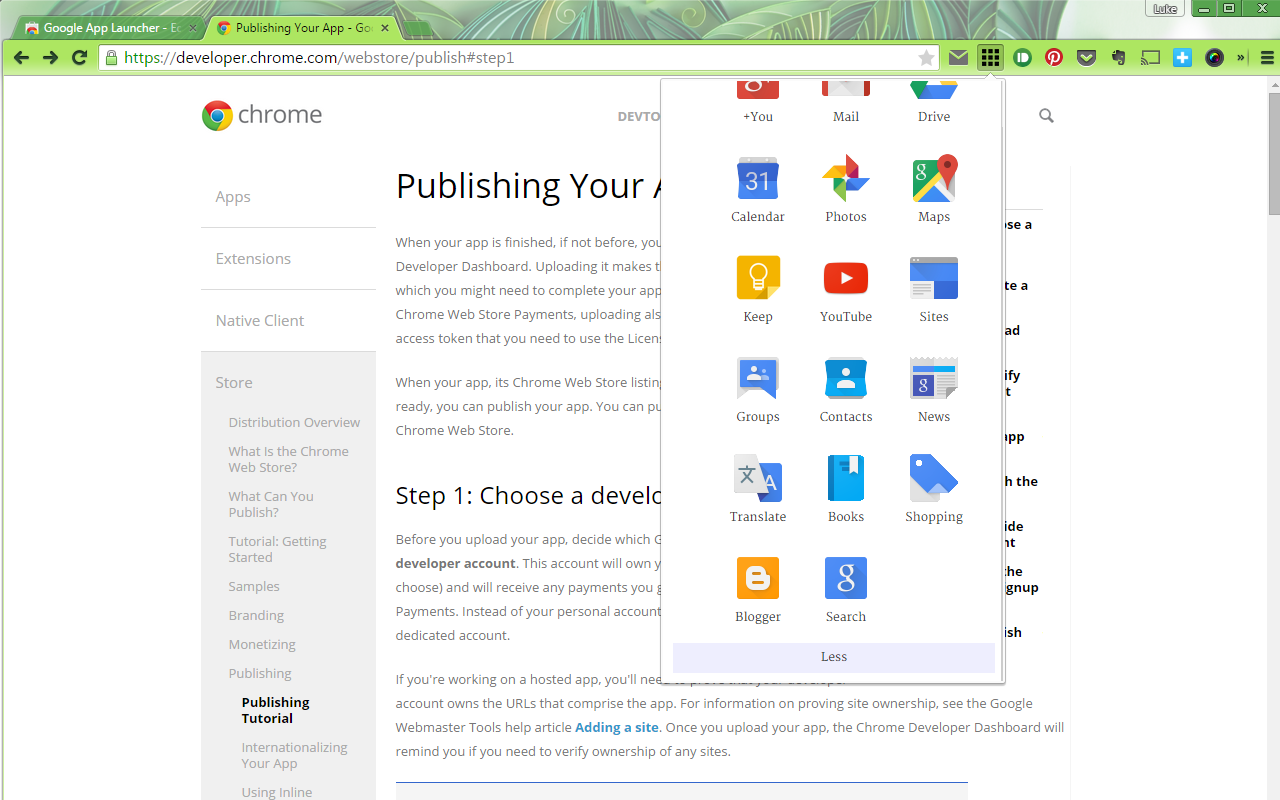The height and width of the screenshot is (800, 1280).
Task: Close the Publishing Your App tab
Action: tap(386, 28)
